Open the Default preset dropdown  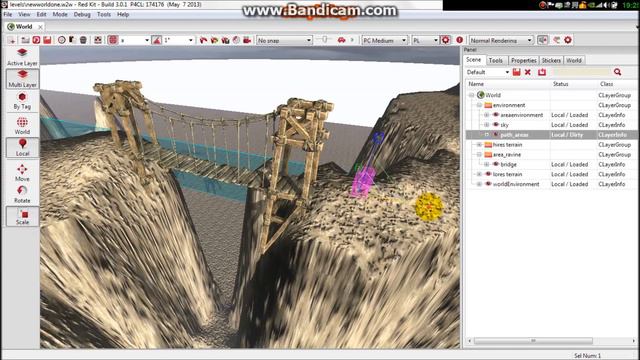pyautogui.click(x=488, y=72)
